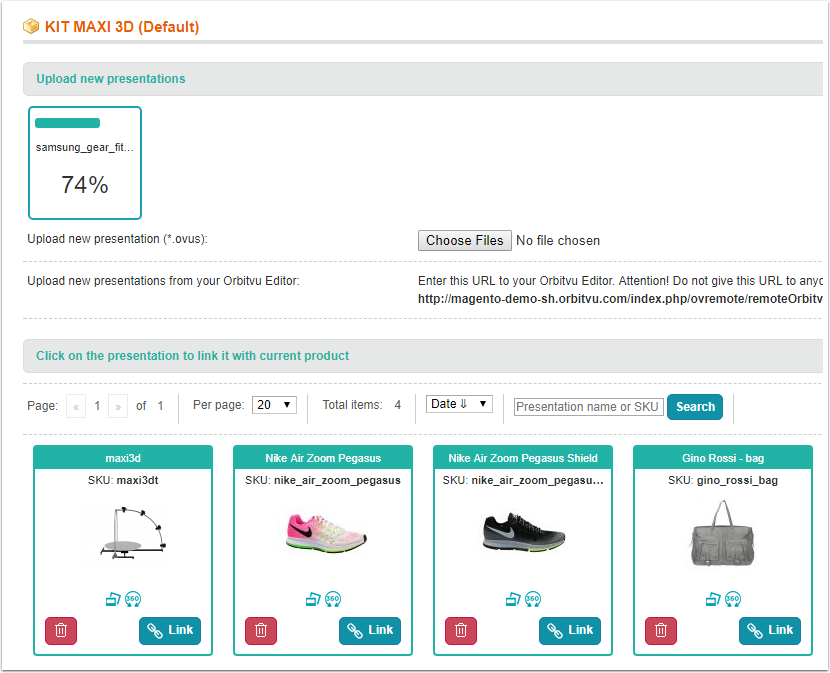Viewport: 830px width, 673px height.
Task: Click the 'Click on the presentation to link' header
Action: pos(423,356)
